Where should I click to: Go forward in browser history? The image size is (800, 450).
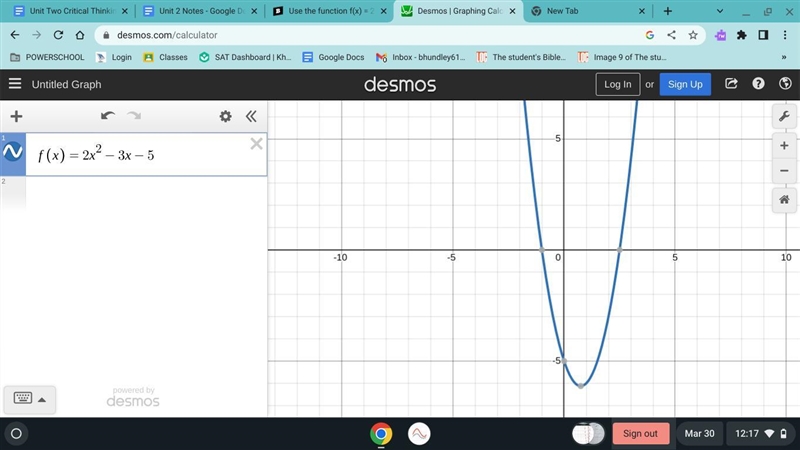(36, 35)
